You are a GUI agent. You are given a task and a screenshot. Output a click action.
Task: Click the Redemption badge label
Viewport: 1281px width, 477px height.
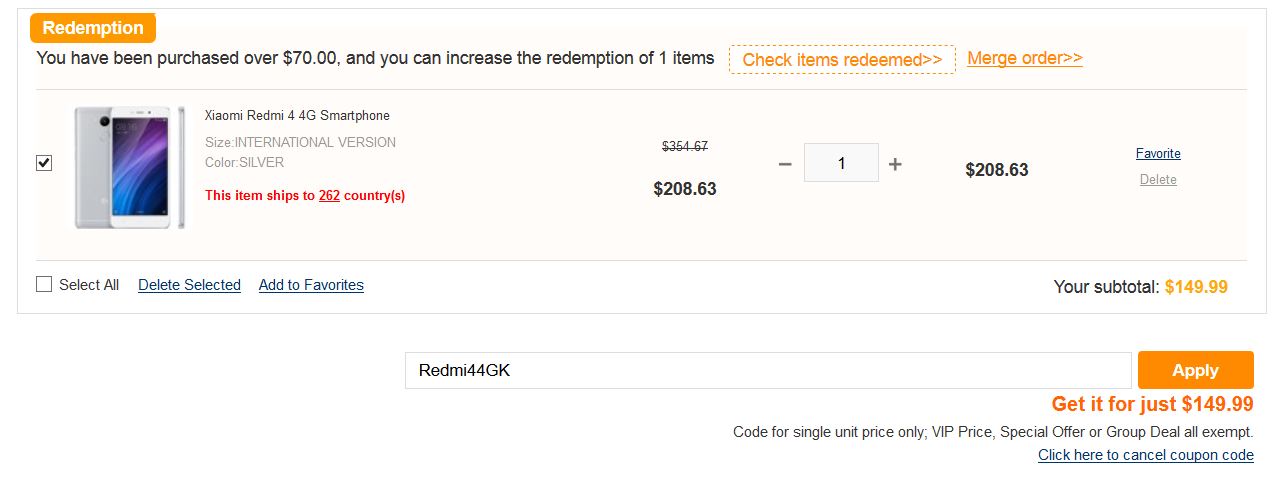point(93,28)
